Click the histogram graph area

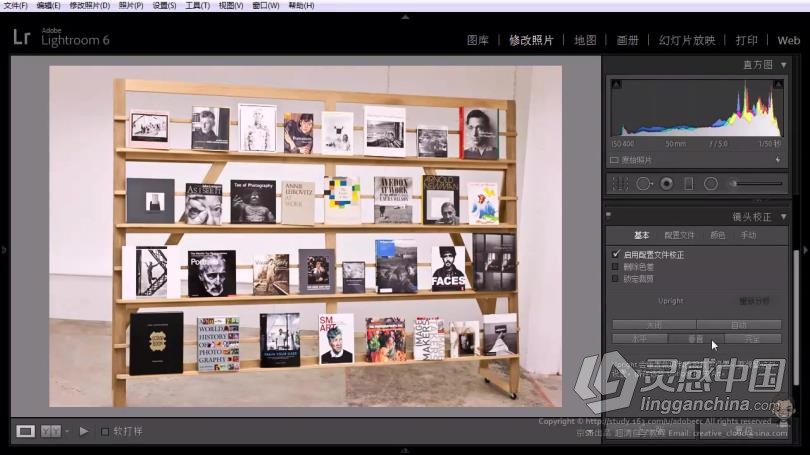(697, 107)
